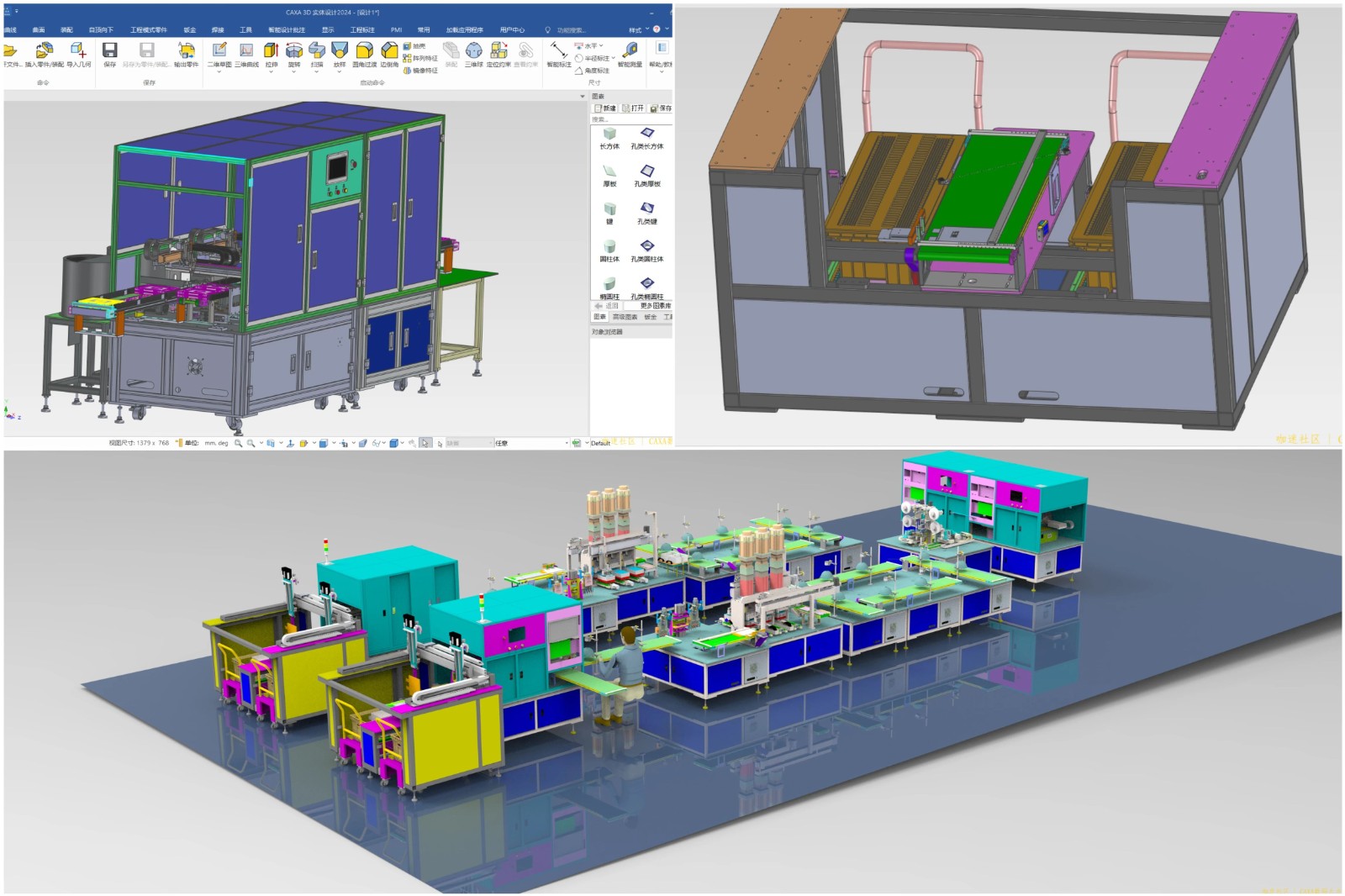
Task: Click the 保存 save icon
Action: [x=109, y=55]
